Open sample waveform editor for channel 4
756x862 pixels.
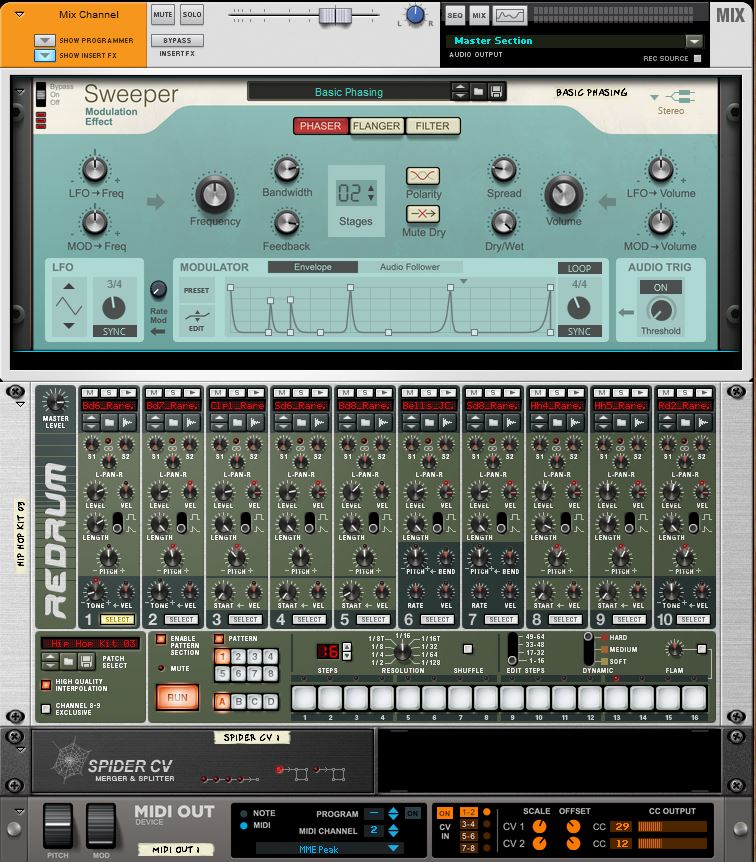coord(319,422)
